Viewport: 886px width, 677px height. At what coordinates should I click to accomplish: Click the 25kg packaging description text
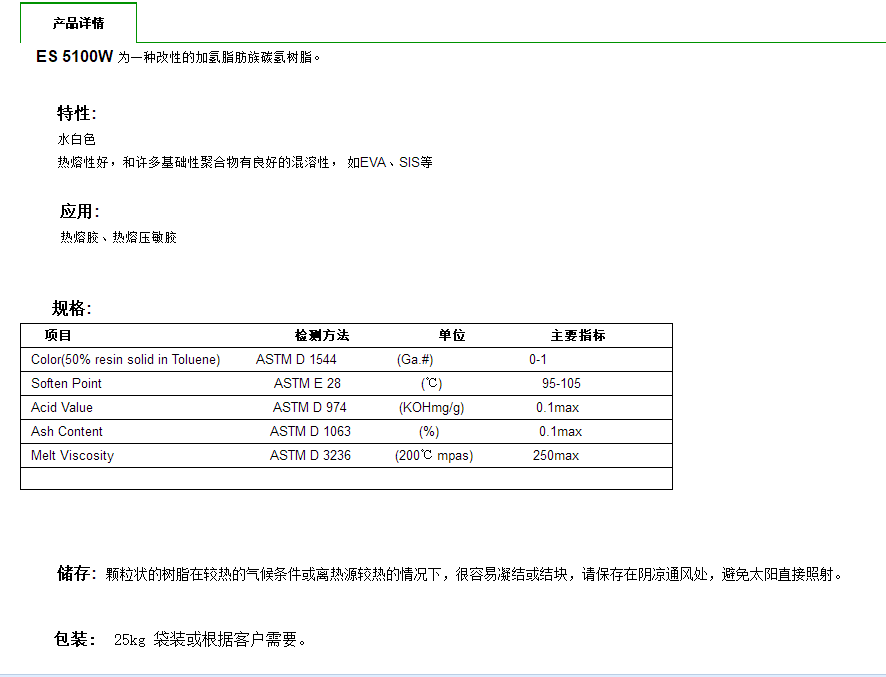point(209,640)
